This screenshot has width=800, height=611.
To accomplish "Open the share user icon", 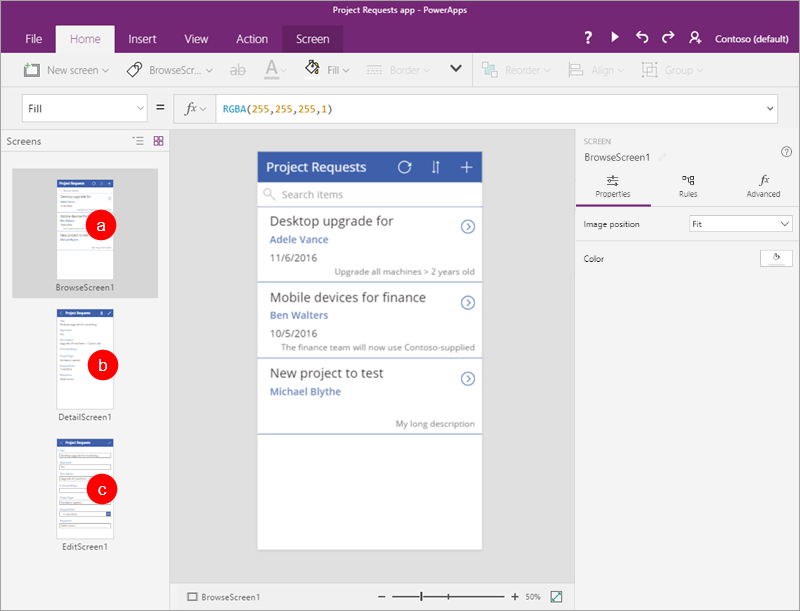I will coord(695,37).
